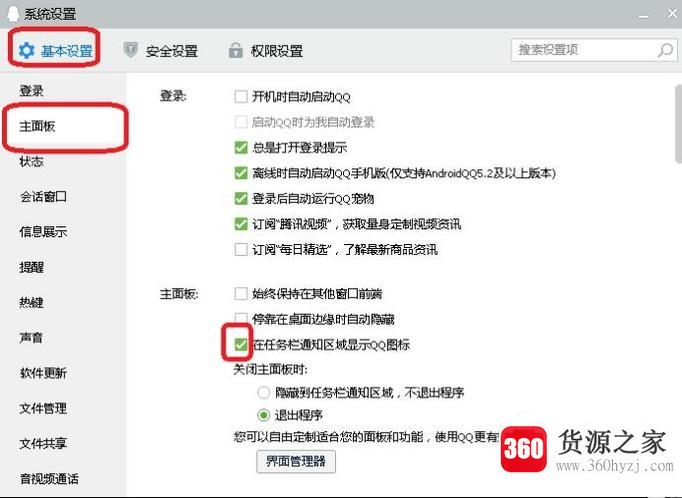The width and height of the screenshot is (682, 498).
Task: Open the 基本设置 gear tab
Action: (56, 51)
